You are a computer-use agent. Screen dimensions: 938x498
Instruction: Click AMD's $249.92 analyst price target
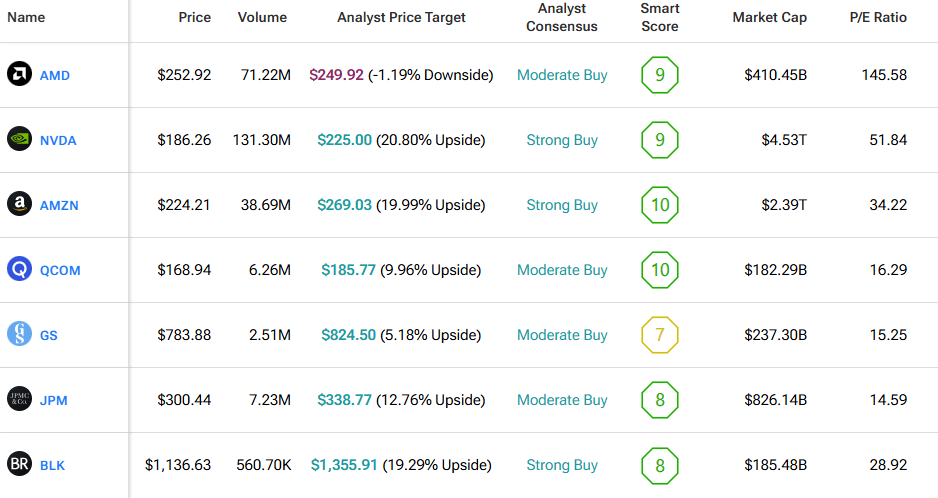pyautogui.click(x=336, y=75)
